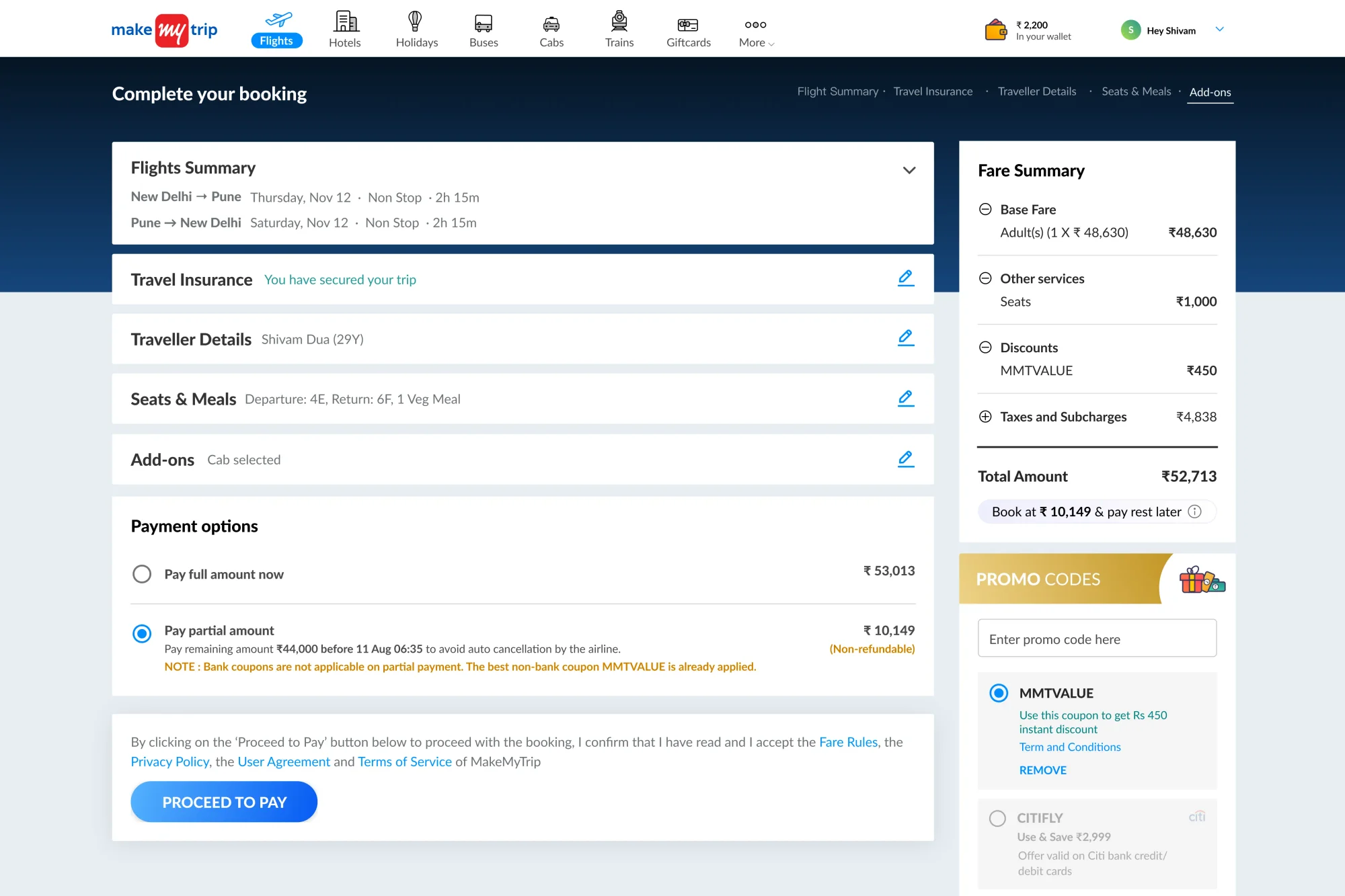Open the Hotels building icon

346,22
